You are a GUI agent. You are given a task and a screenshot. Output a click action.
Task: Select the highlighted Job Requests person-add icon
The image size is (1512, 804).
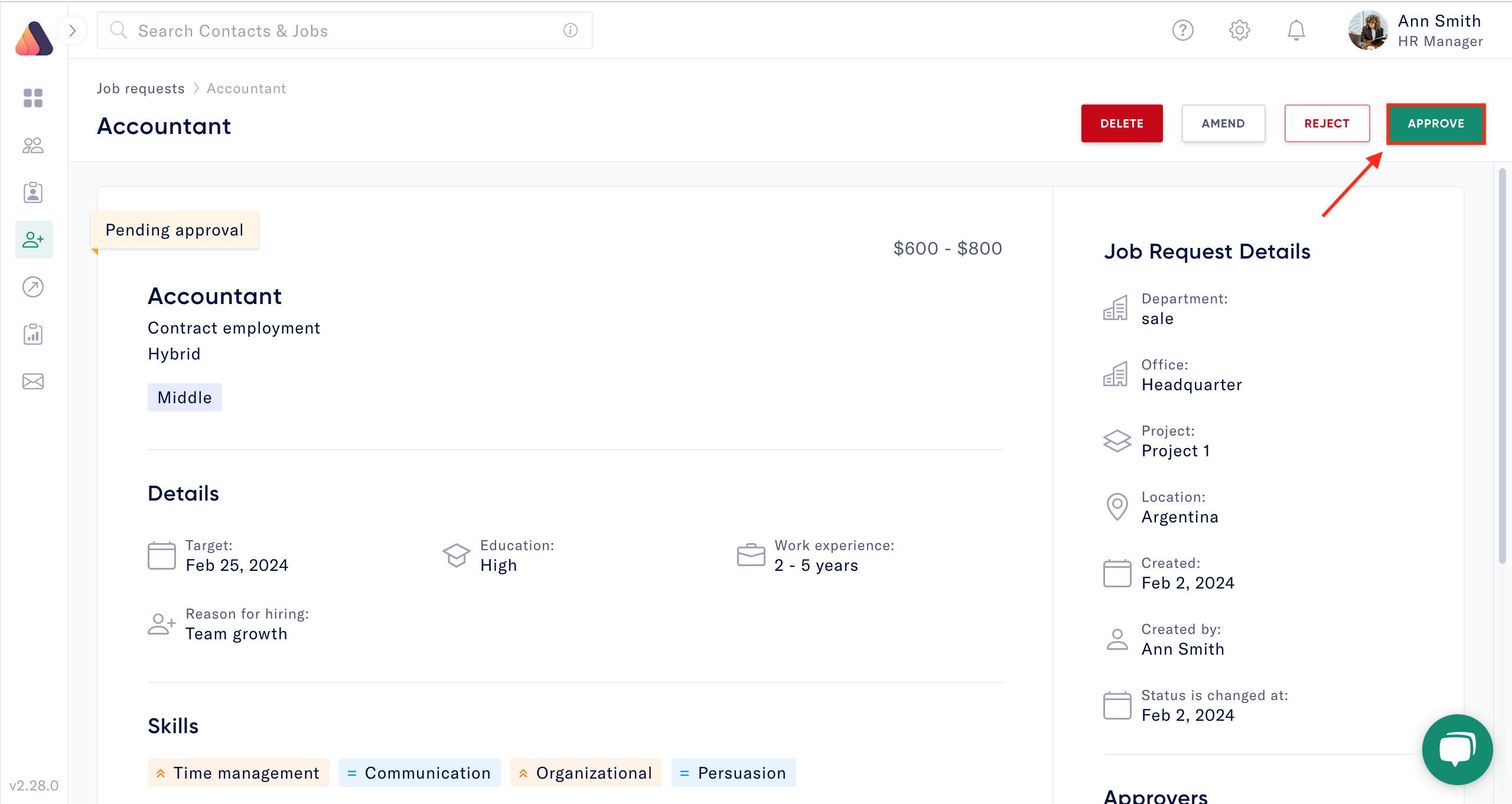coord(33,240)
